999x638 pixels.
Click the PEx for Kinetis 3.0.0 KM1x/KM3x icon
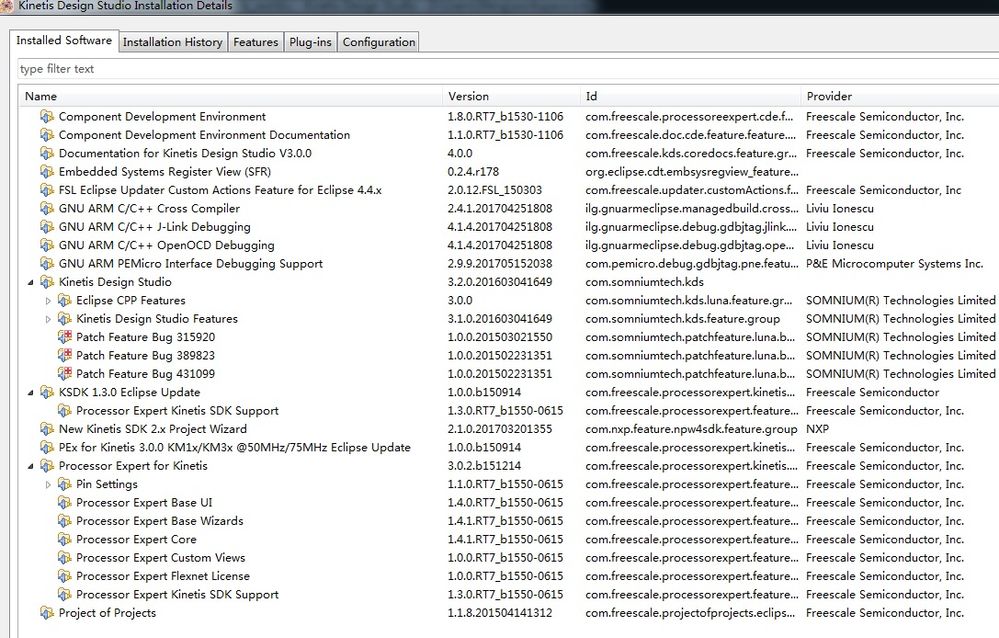click(x=47, y=447)
